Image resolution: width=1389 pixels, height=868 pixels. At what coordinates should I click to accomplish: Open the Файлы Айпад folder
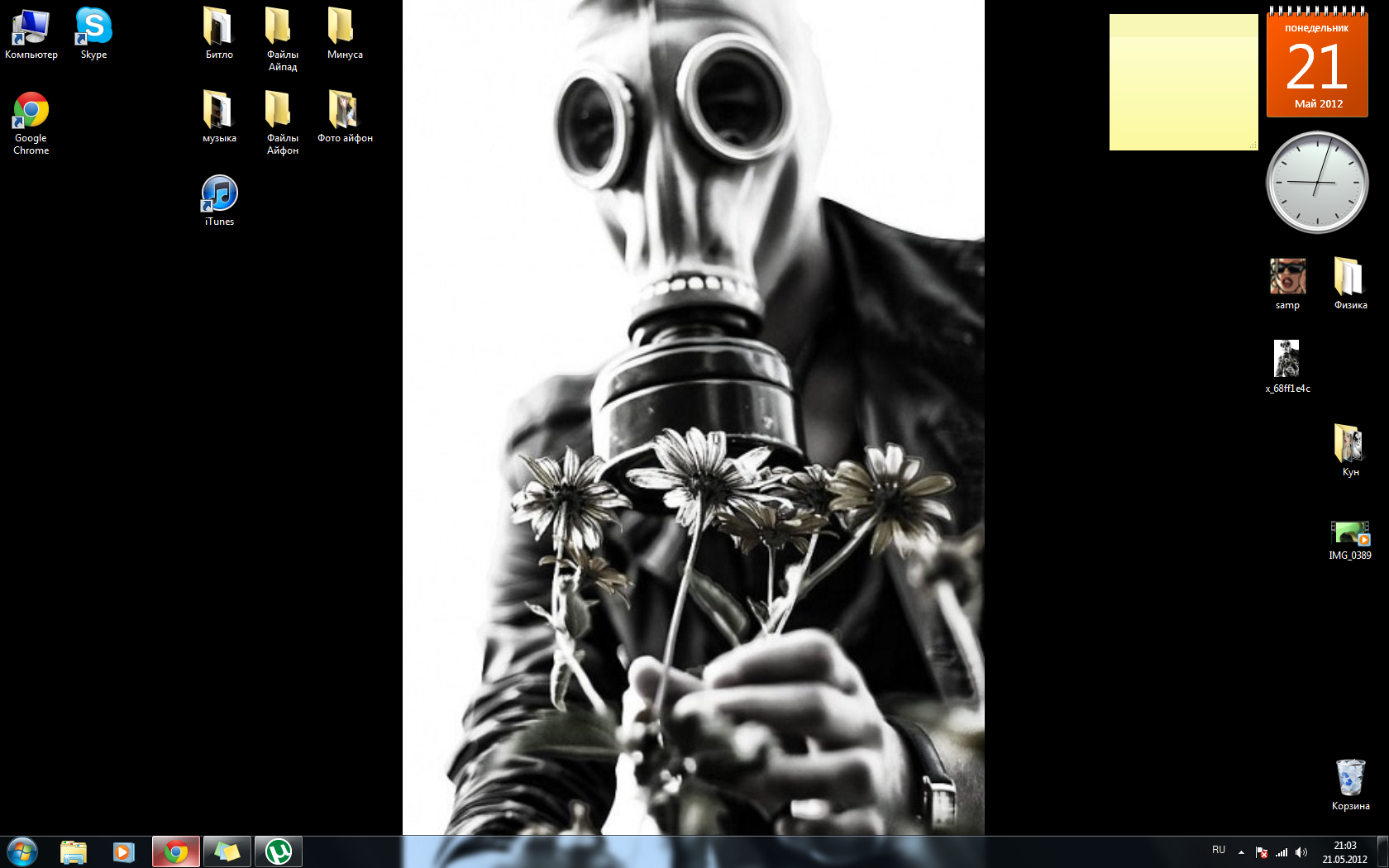(282, 39)
